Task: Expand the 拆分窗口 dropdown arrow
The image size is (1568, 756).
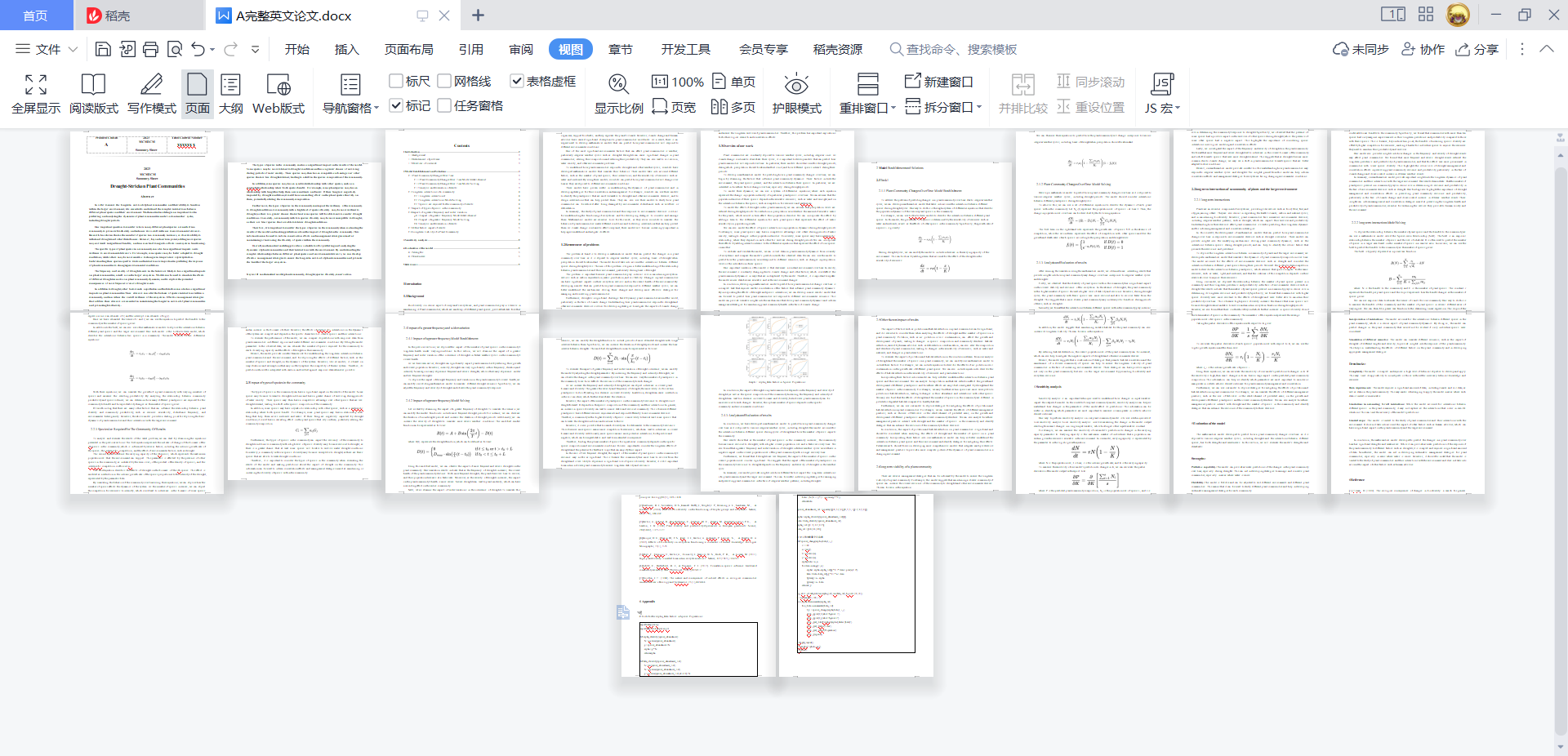Action: 979,107
